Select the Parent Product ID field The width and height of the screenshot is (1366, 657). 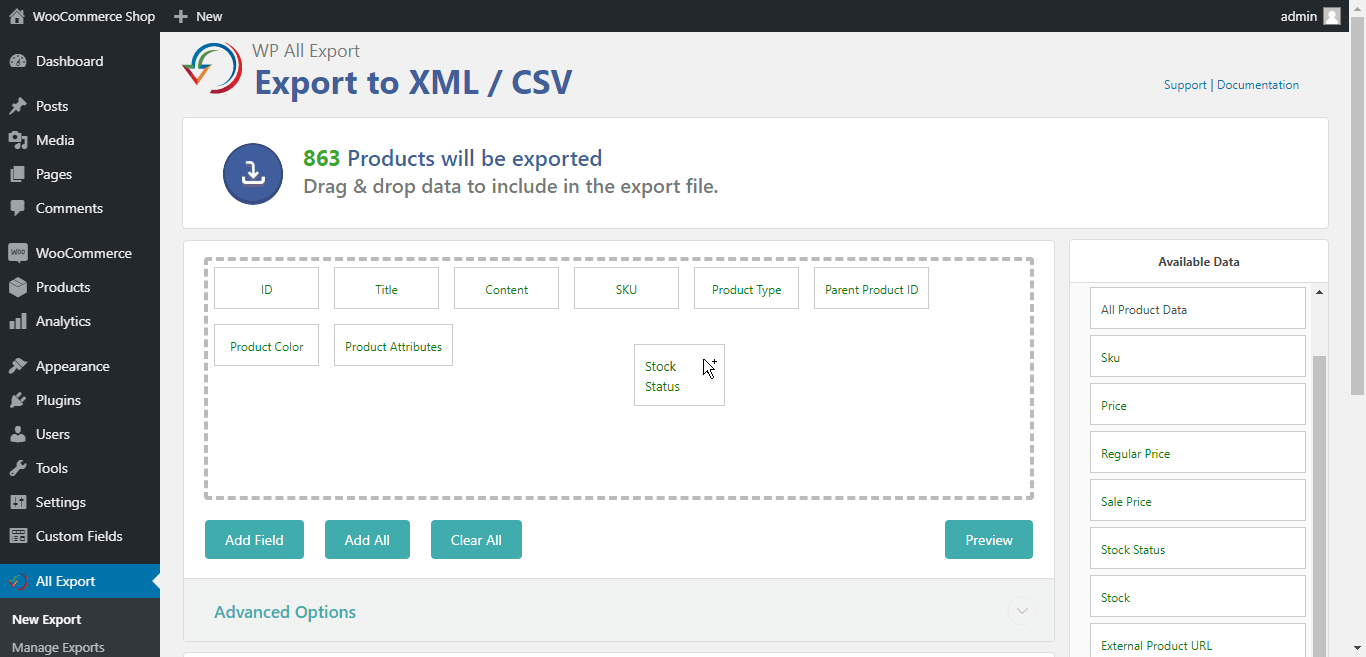(x=871, y=288)
